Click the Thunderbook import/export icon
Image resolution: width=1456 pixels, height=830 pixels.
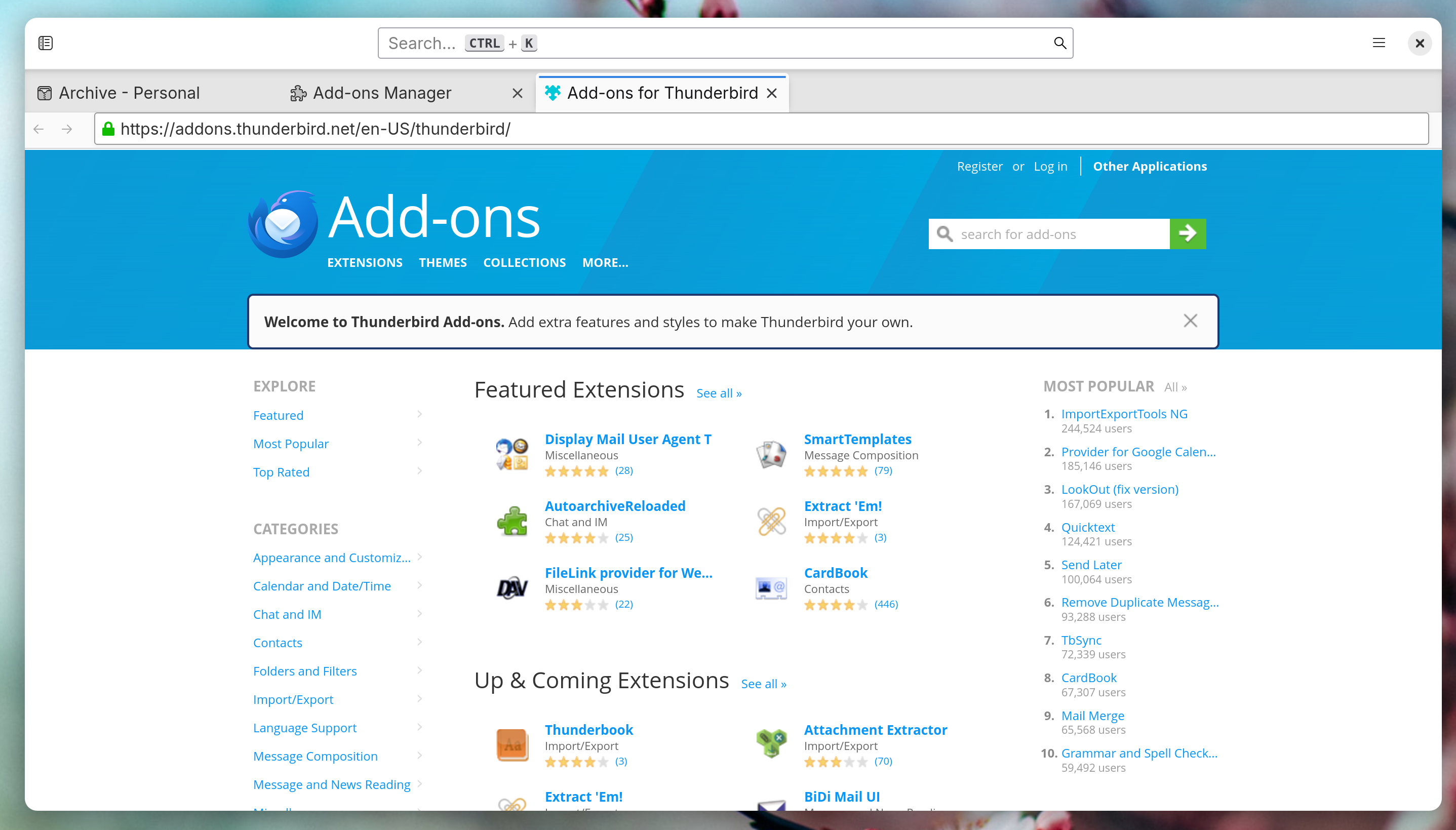(511, 744)
